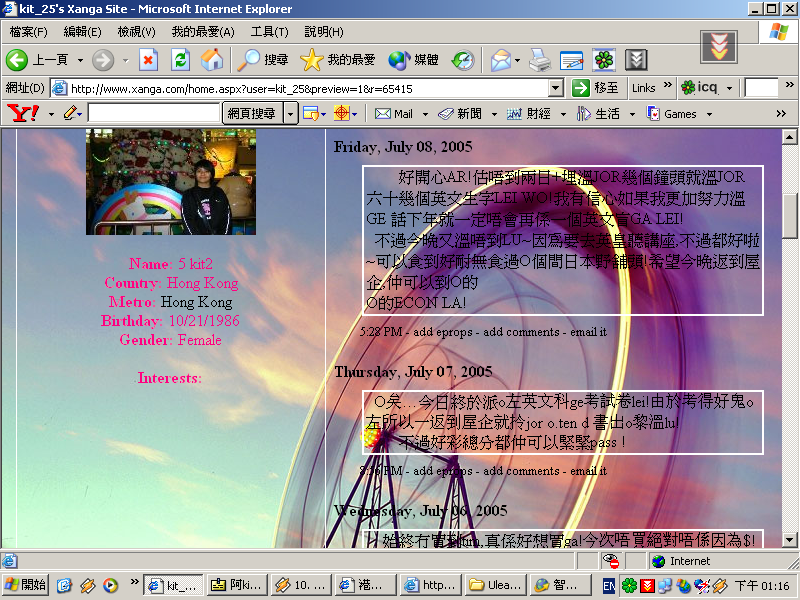Open the 我的最愛 favorites star in toolbar
The height and width of the screenshot is (600, 800).
click(x=338, y=60)
